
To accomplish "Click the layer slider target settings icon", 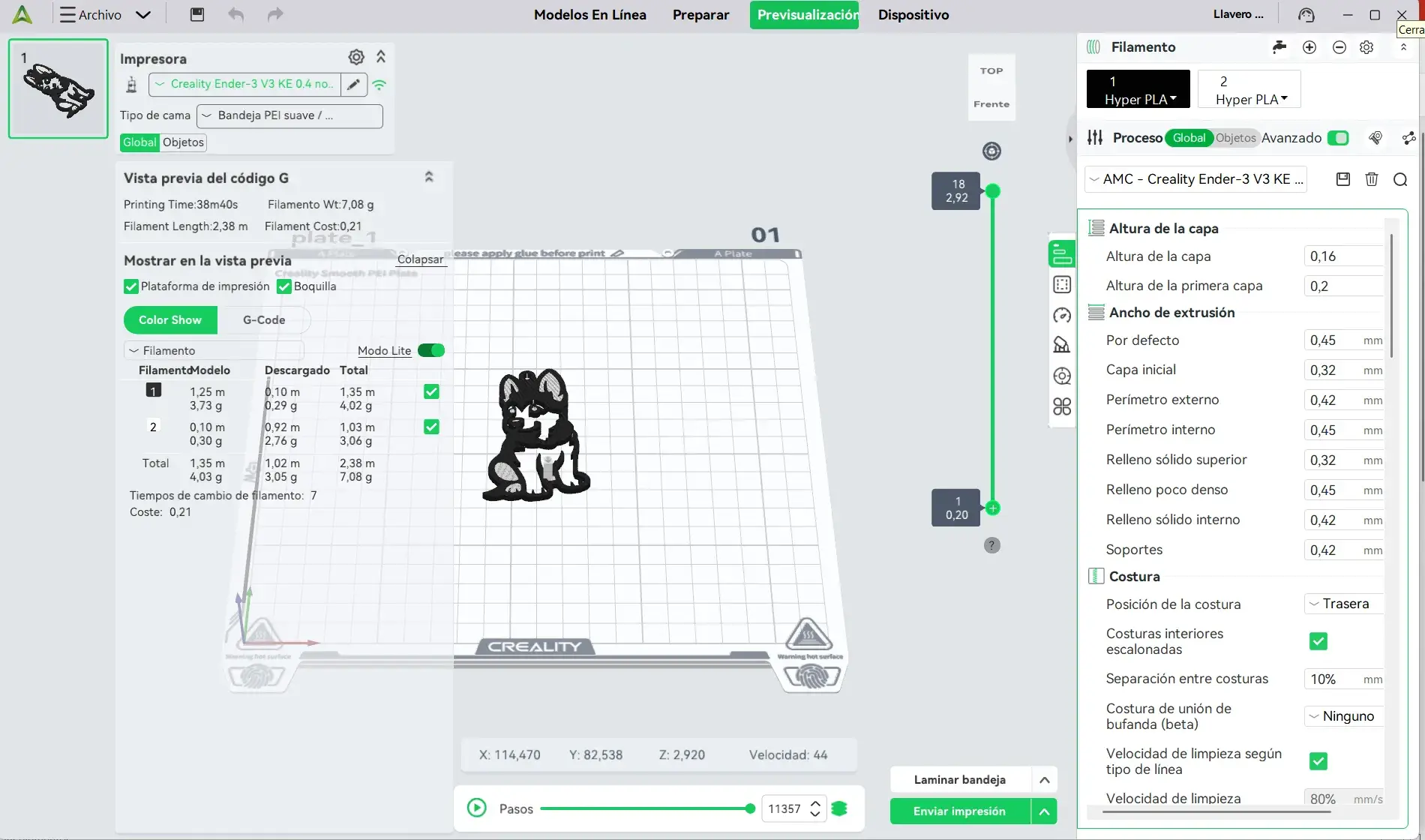I will pos(992,151).
